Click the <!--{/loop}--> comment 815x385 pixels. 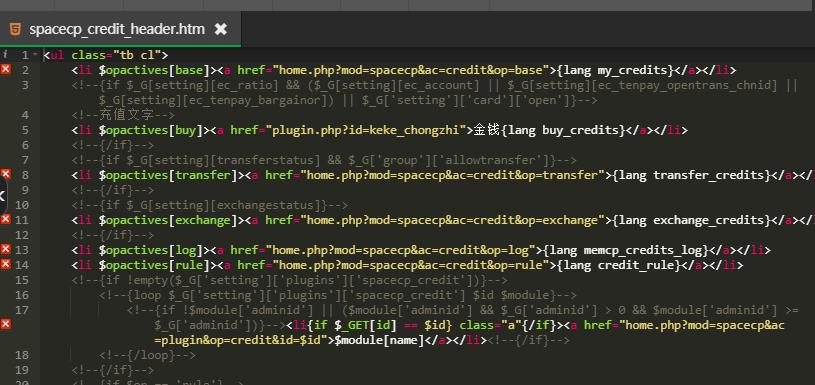[x=148, y=355]
